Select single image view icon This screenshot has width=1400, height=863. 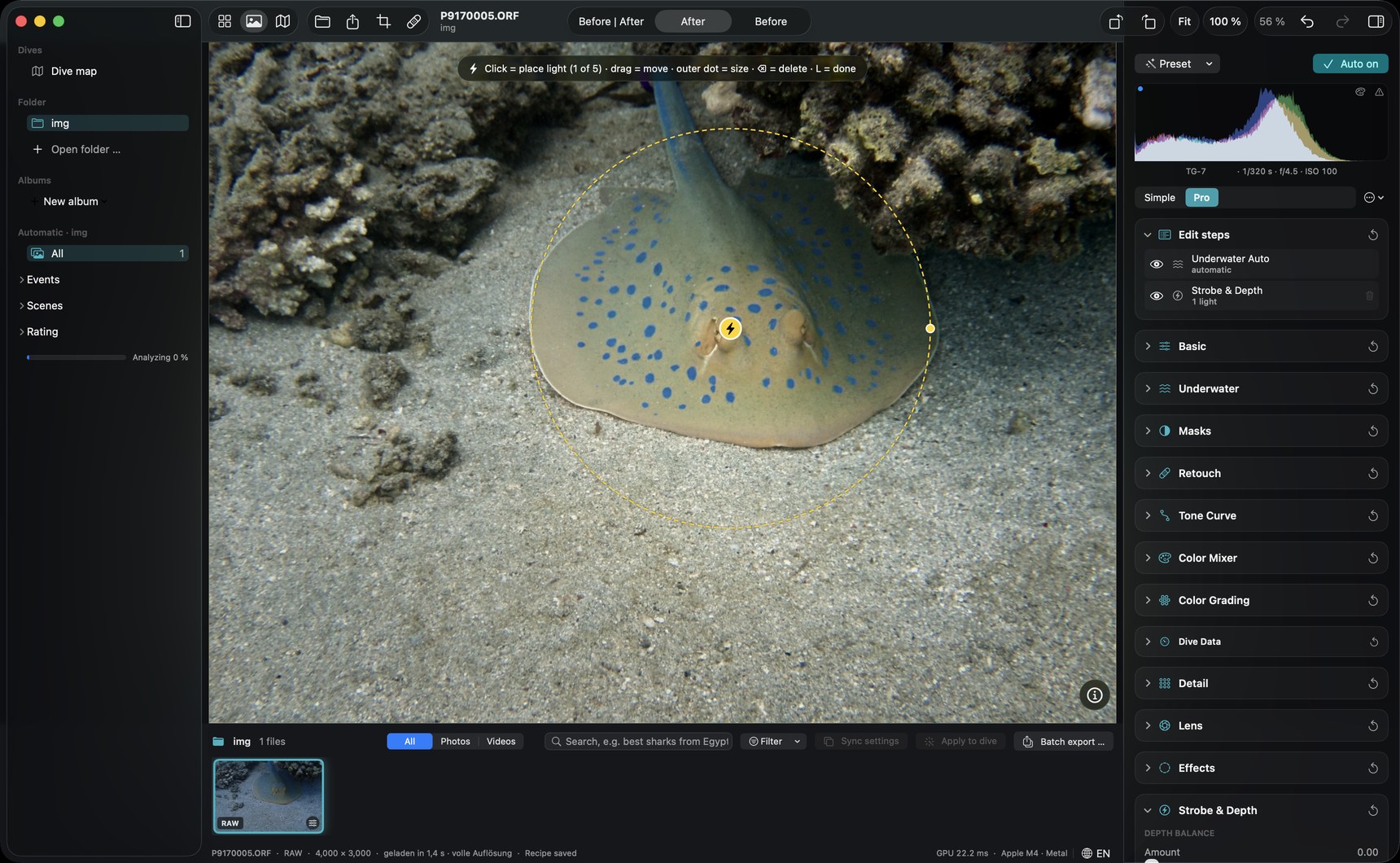tap(254, 21)
